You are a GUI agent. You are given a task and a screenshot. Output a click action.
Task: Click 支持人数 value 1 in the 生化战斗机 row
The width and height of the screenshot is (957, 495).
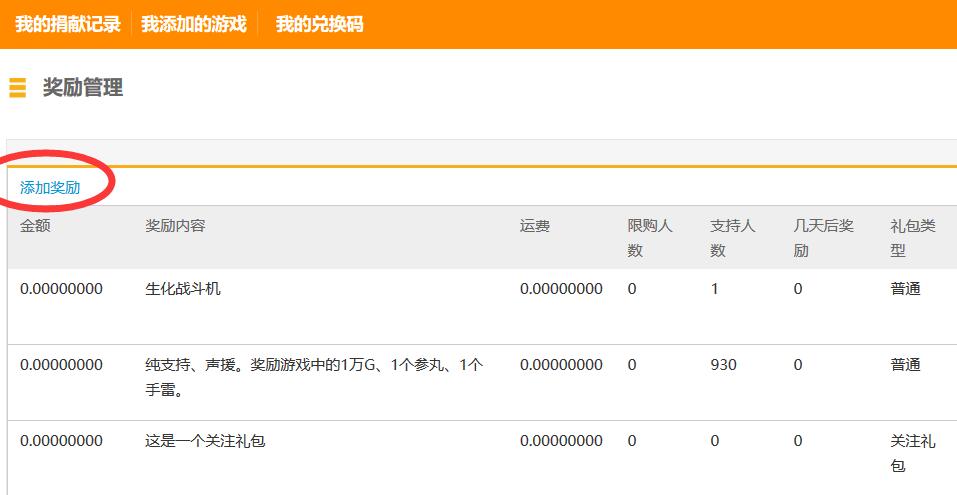click(x=715, y=289)
